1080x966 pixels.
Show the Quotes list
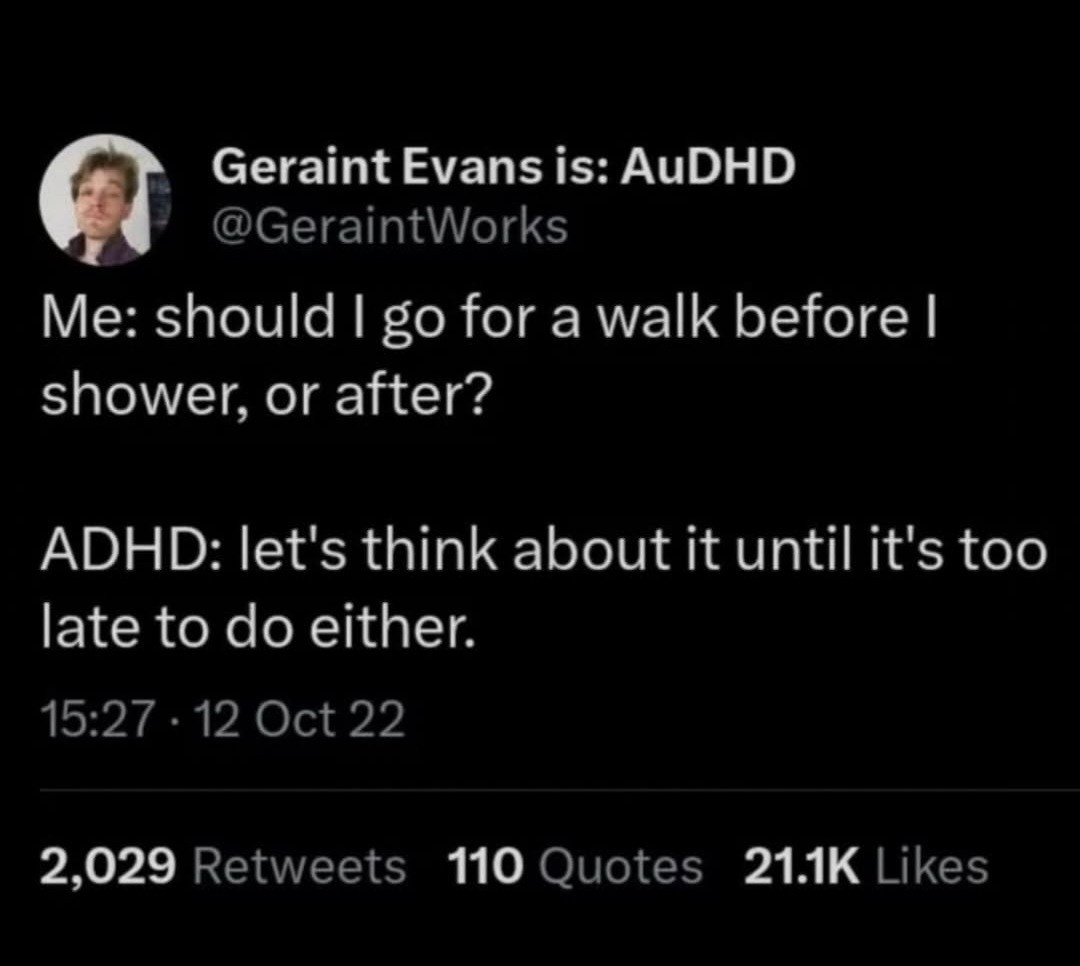coord(620,866)
